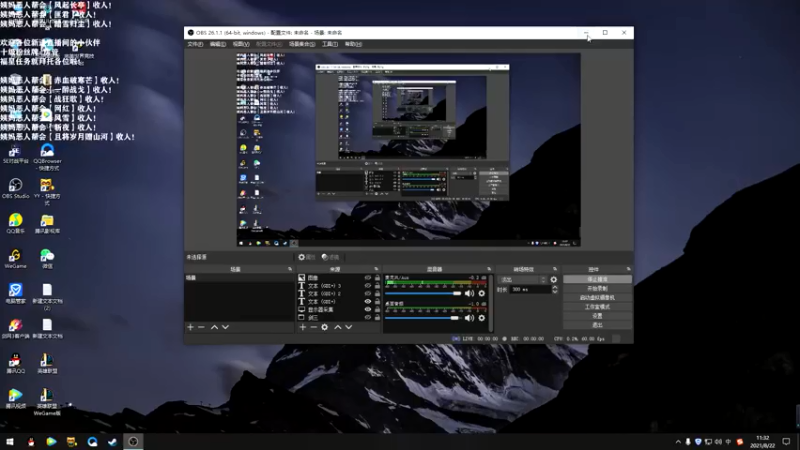Viewport: 800px width, 450px height.
Task: Open 场景集合(S) menu
Action: 302,44
